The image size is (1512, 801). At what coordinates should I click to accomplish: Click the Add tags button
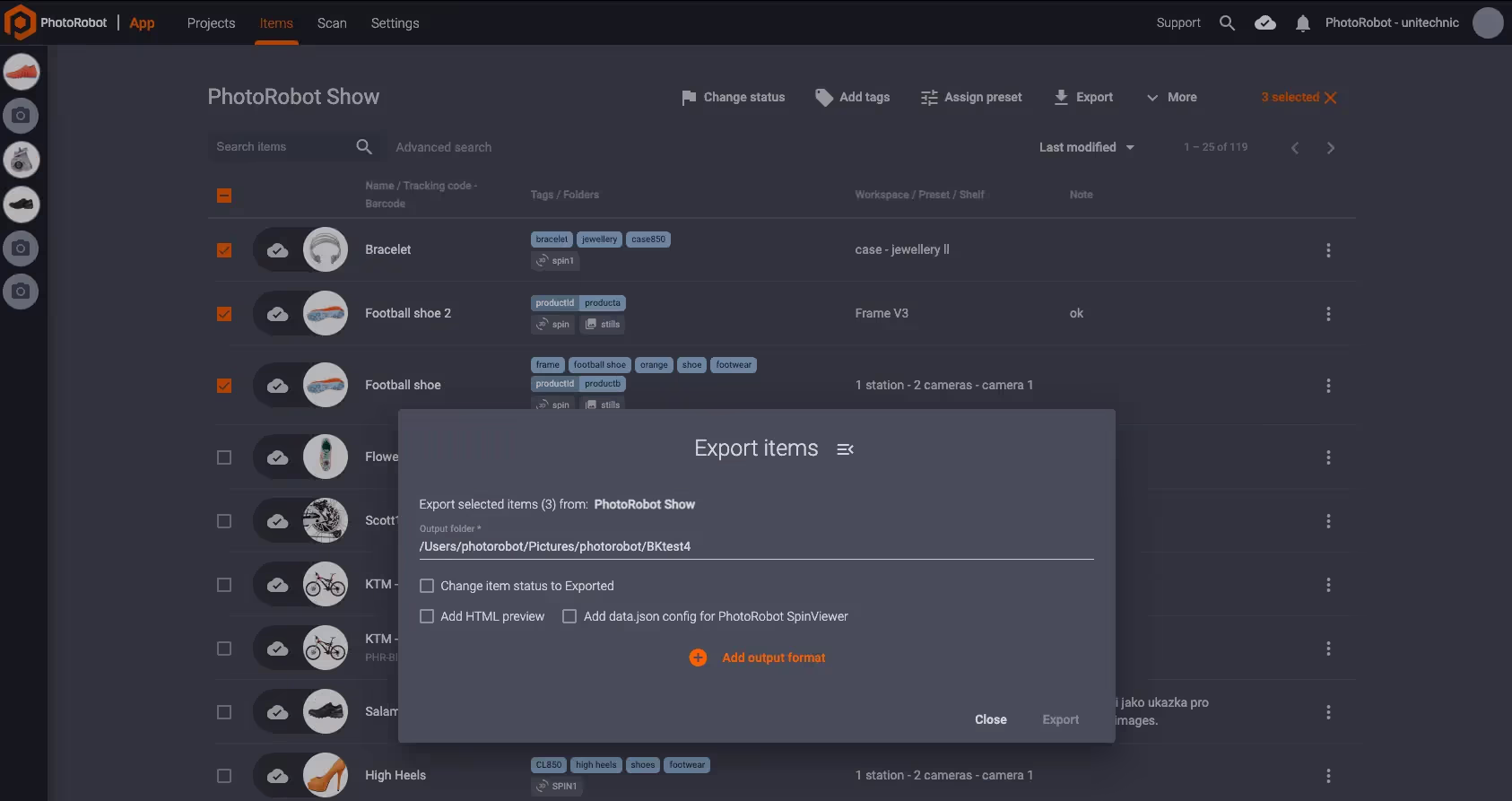(x=852, y=97)
